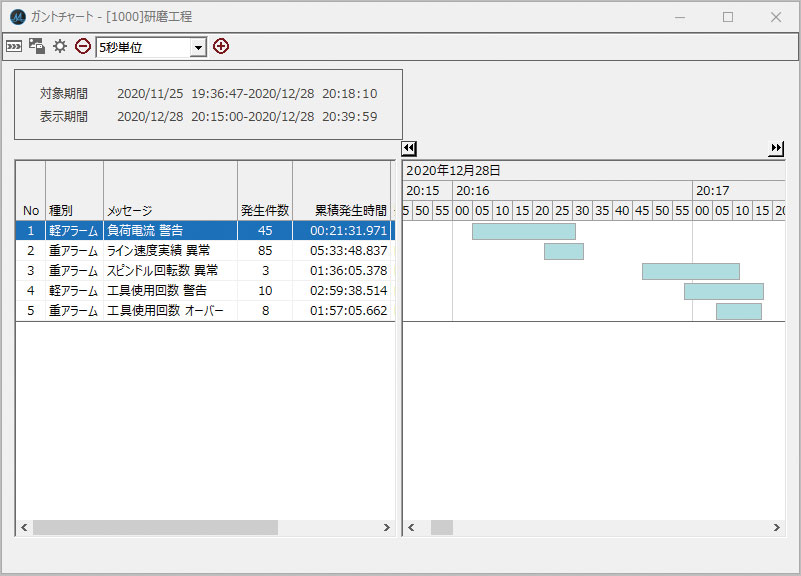The width and height of the screenshot is (801, 576).
Task: Click the save/export icon in the toolbar
Action: pos(37,46)
